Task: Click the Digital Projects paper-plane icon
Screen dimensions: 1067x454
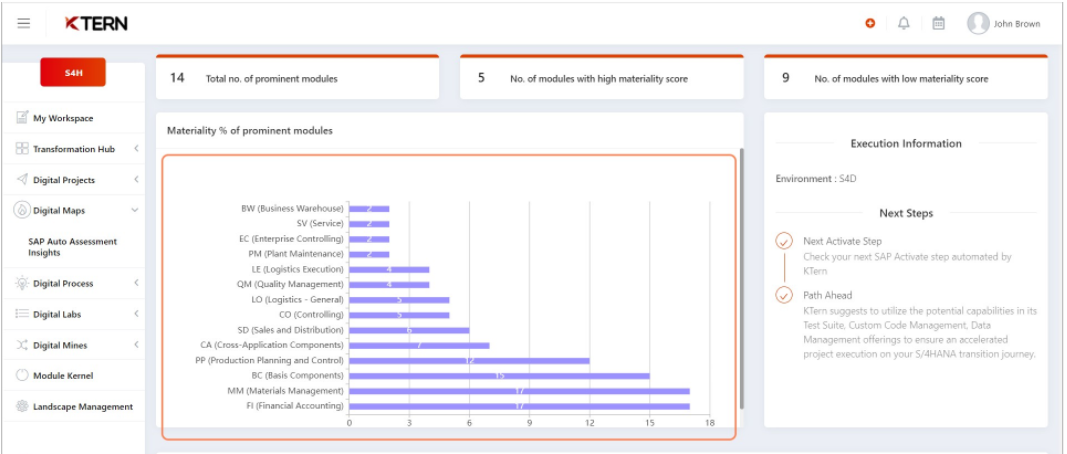Action: 22,180
